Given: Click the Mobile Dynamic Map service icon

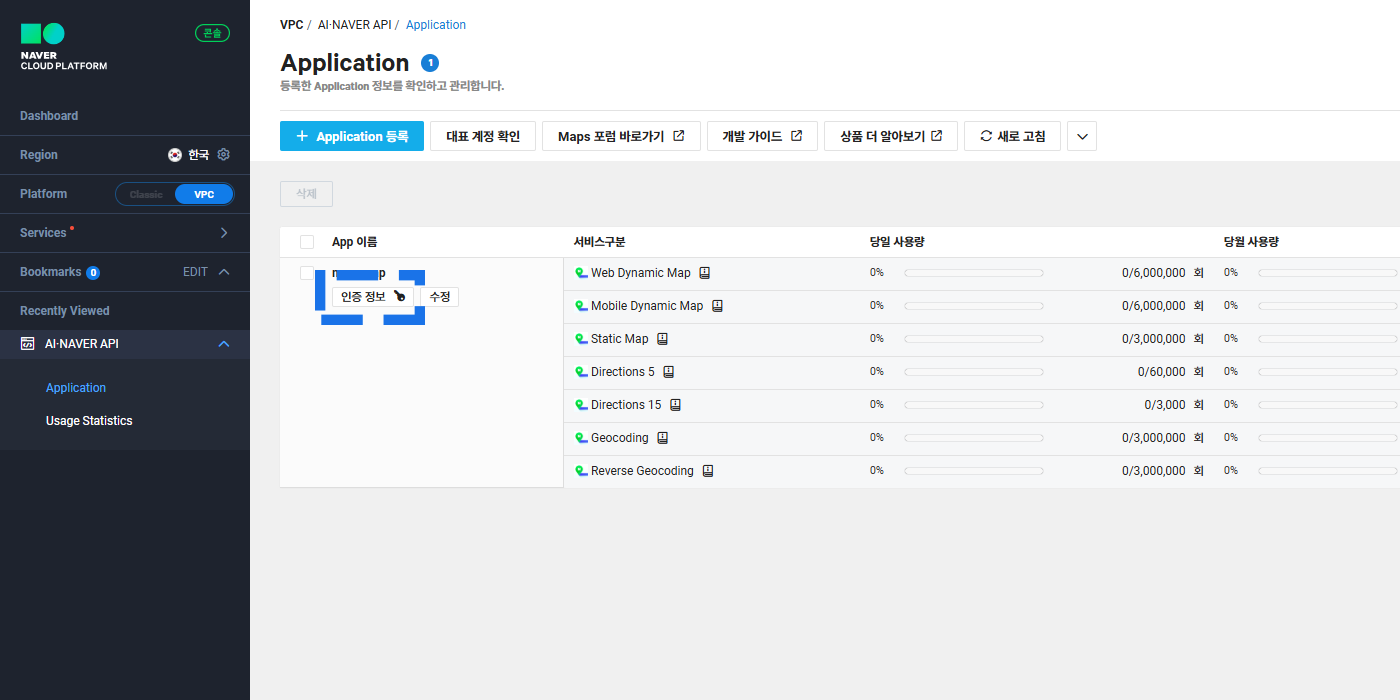Looking at the screenshot, I should pos(581,306).
